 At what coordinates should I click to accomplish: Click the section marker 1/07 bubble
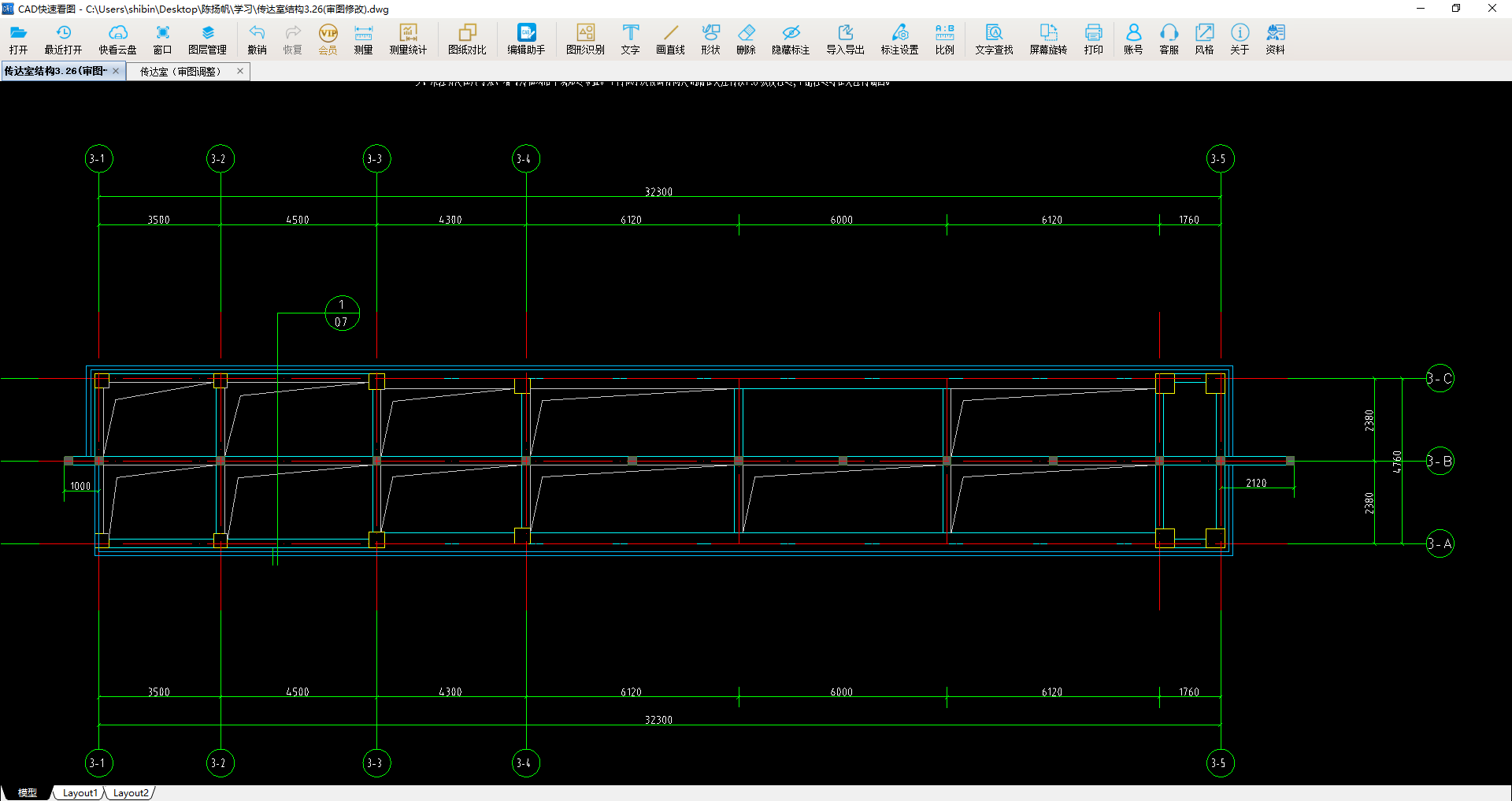(342, 313)
